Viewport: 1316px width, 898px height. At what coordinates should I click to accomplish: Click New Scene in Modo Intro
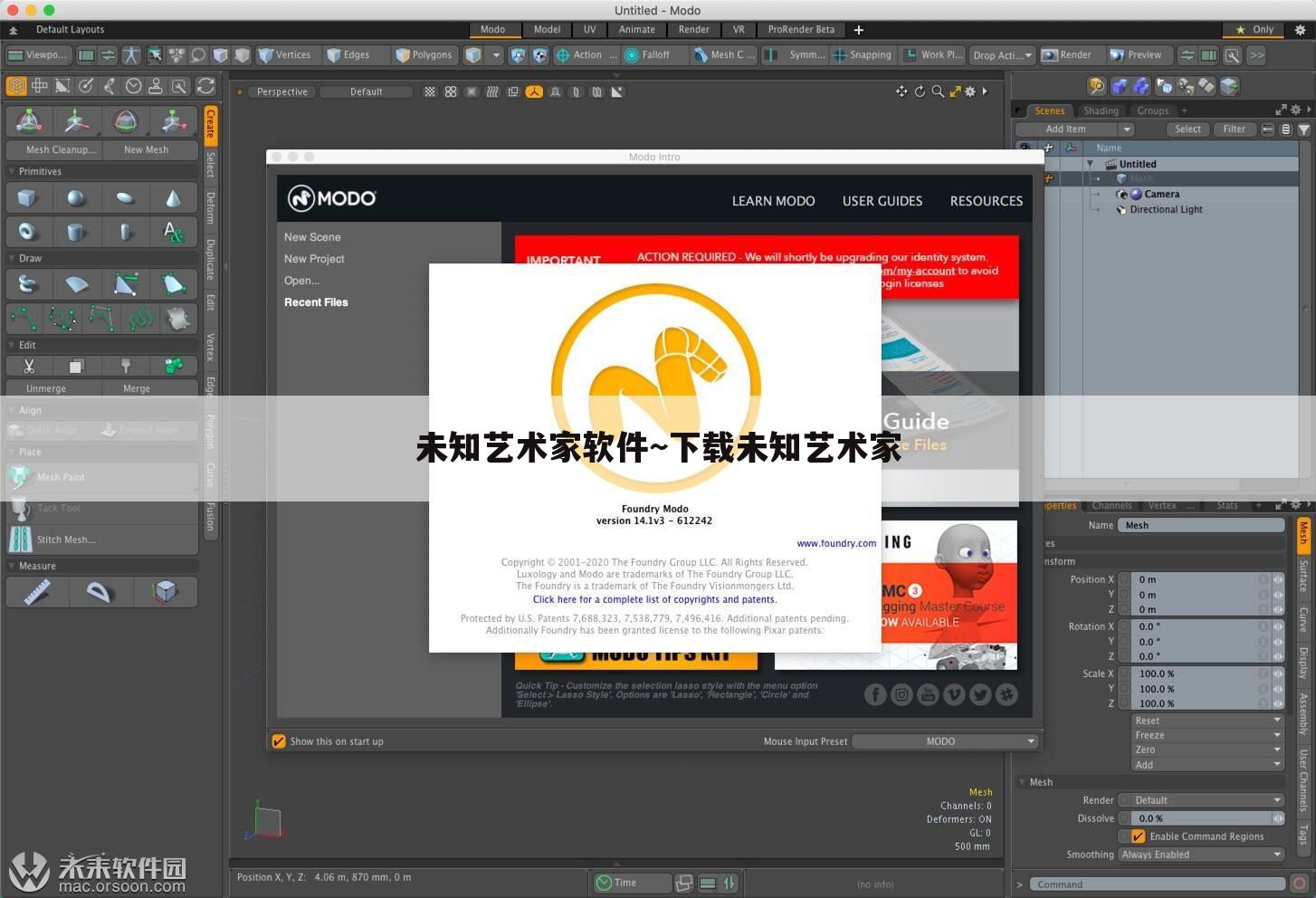(x=312, y=237)
